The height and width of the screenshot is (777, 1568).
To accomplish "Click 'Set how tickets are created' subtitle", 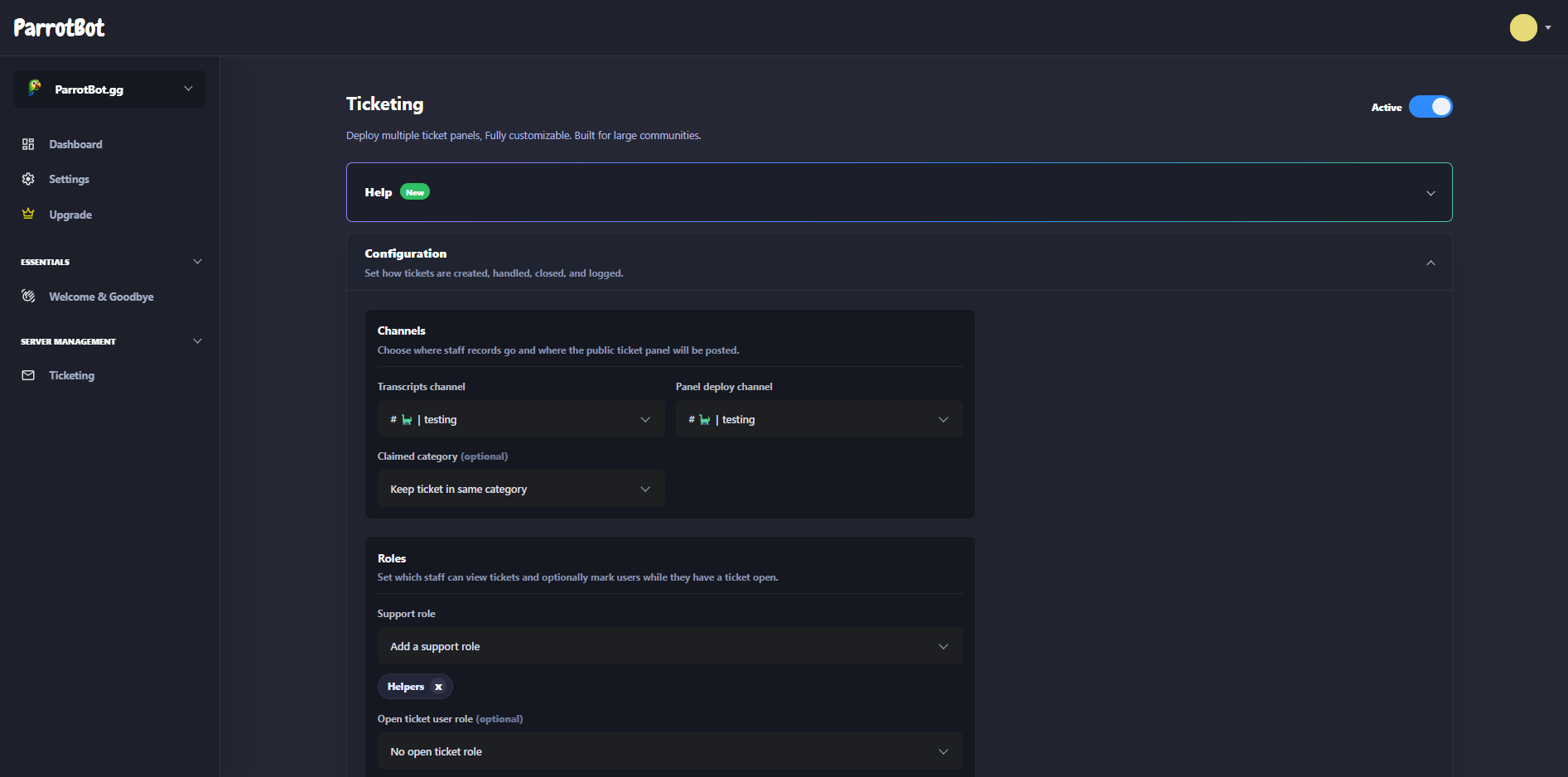I will (x=495, y=273).
